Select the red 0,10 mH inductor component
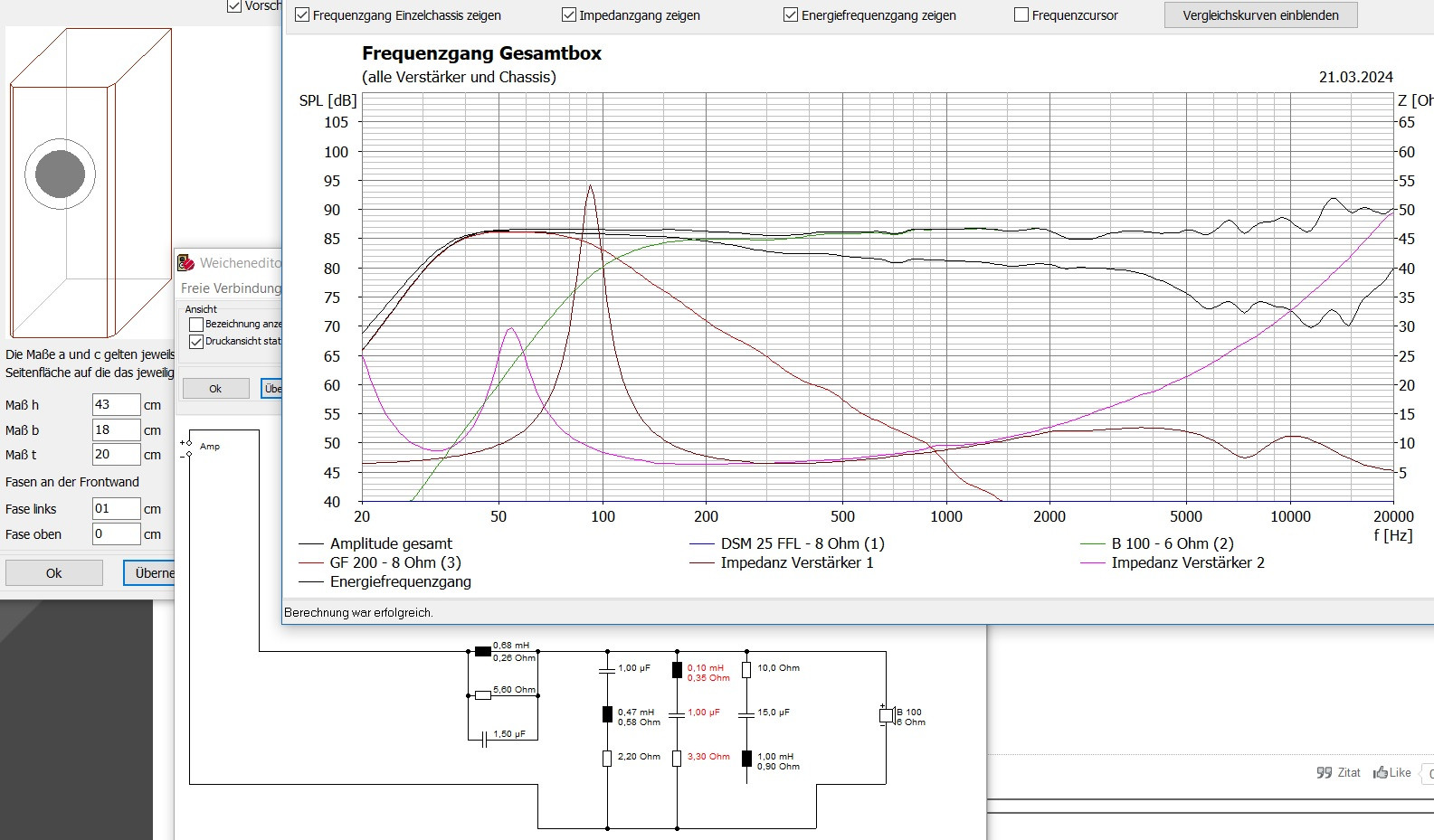The width and height of the screenshot is (1434, 840). (677, 670)
